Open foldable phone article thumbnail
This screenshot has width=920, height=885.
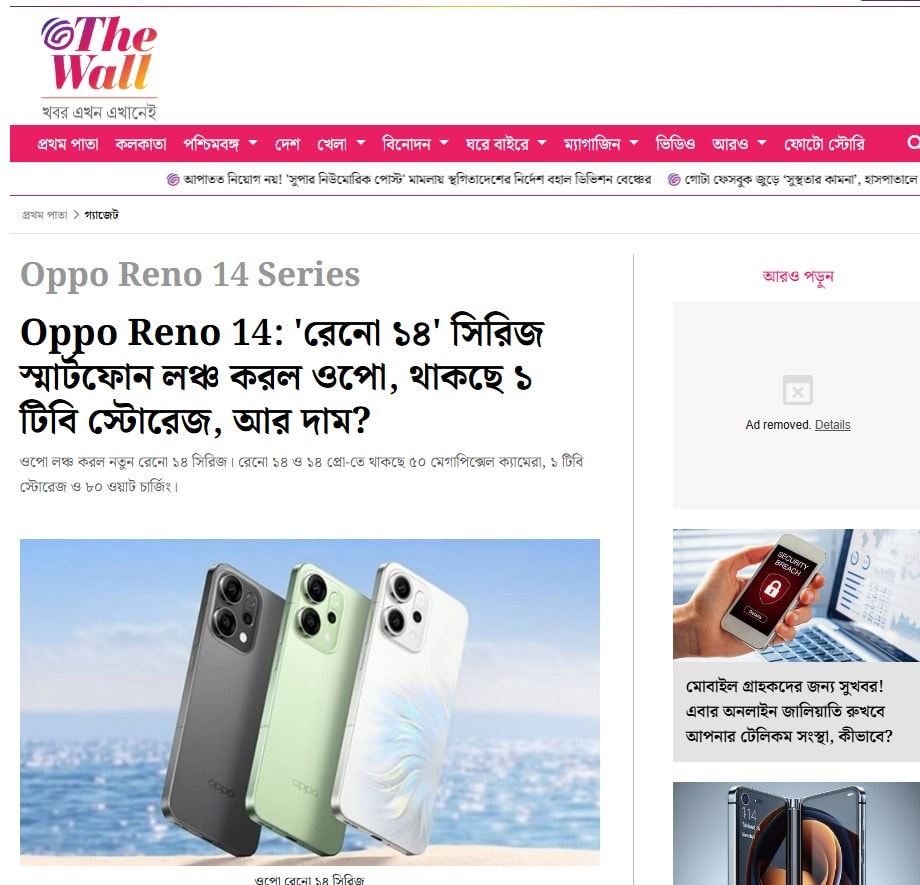(796, 833)
